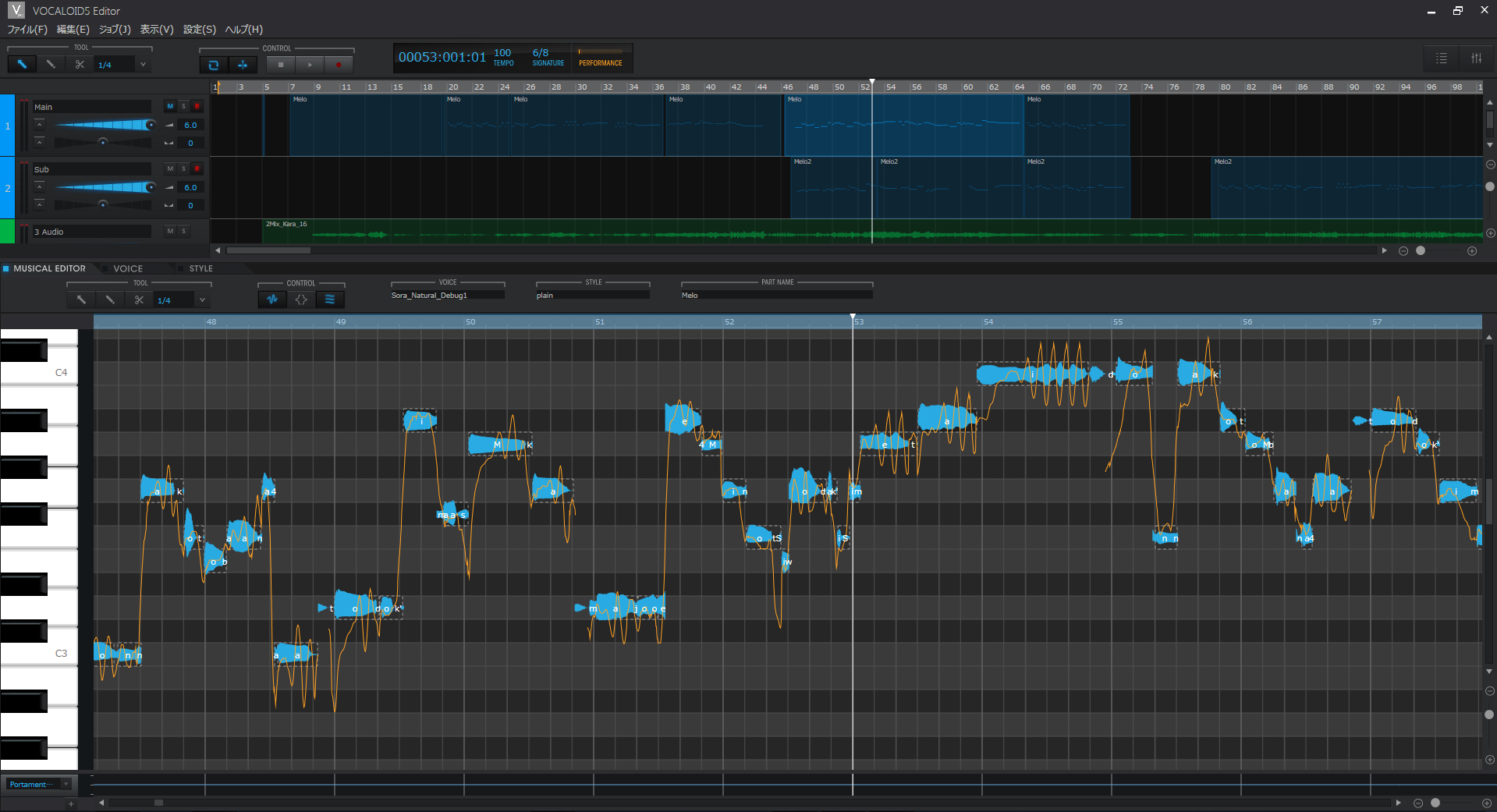Click track area horizontal zoom in plus icon
Viewport: 1497px width, 812px height.
click(x=1472, y=250)
